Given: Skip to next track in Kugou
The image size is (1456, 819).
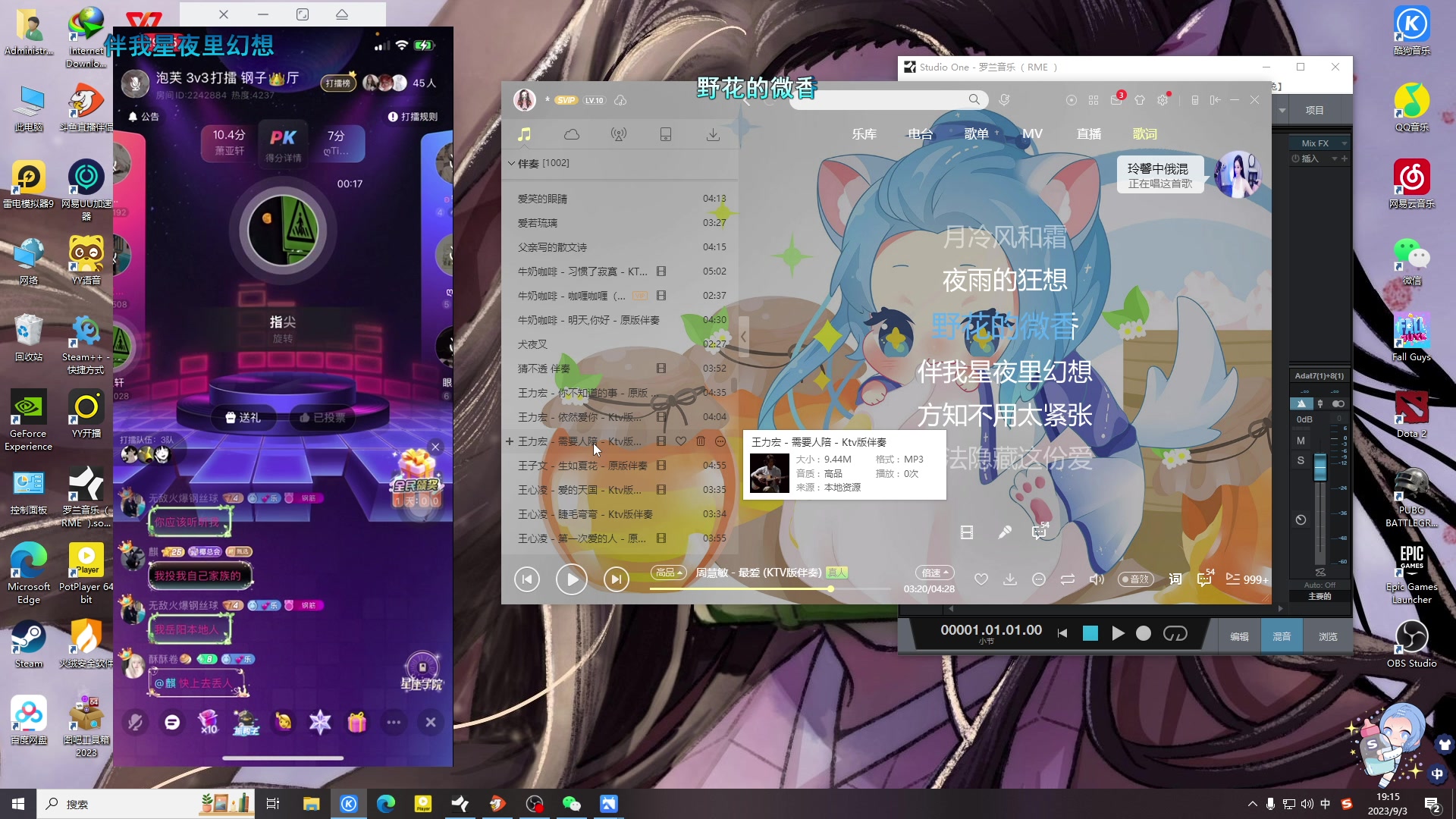Looking at the screenshot, I should coord(617,579).
